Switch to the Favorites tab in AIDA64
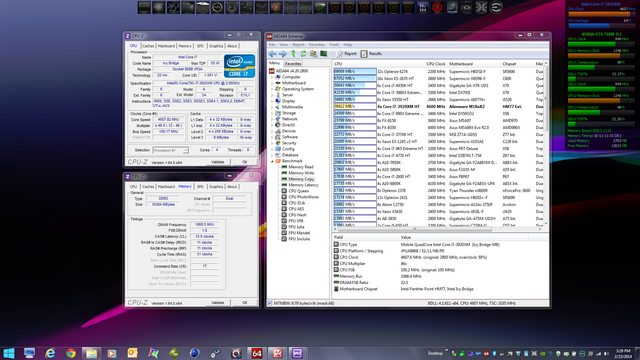 pos(293,64)
